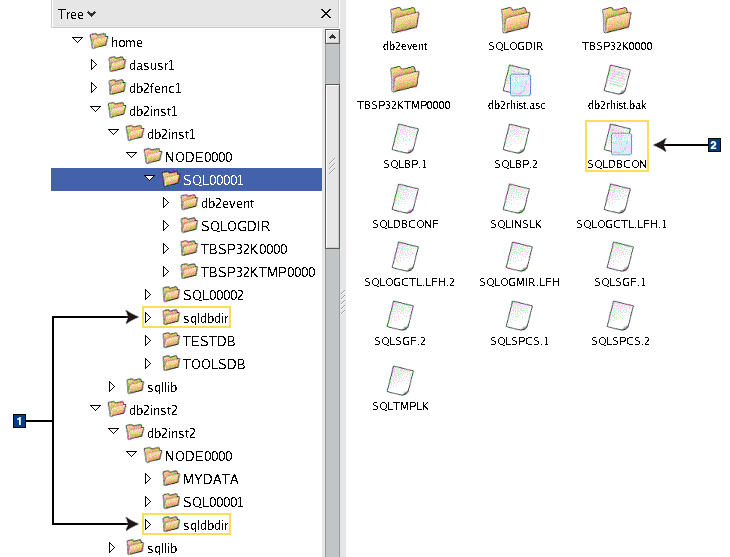Open the Tree view dropdown

(x=77, y=14)
